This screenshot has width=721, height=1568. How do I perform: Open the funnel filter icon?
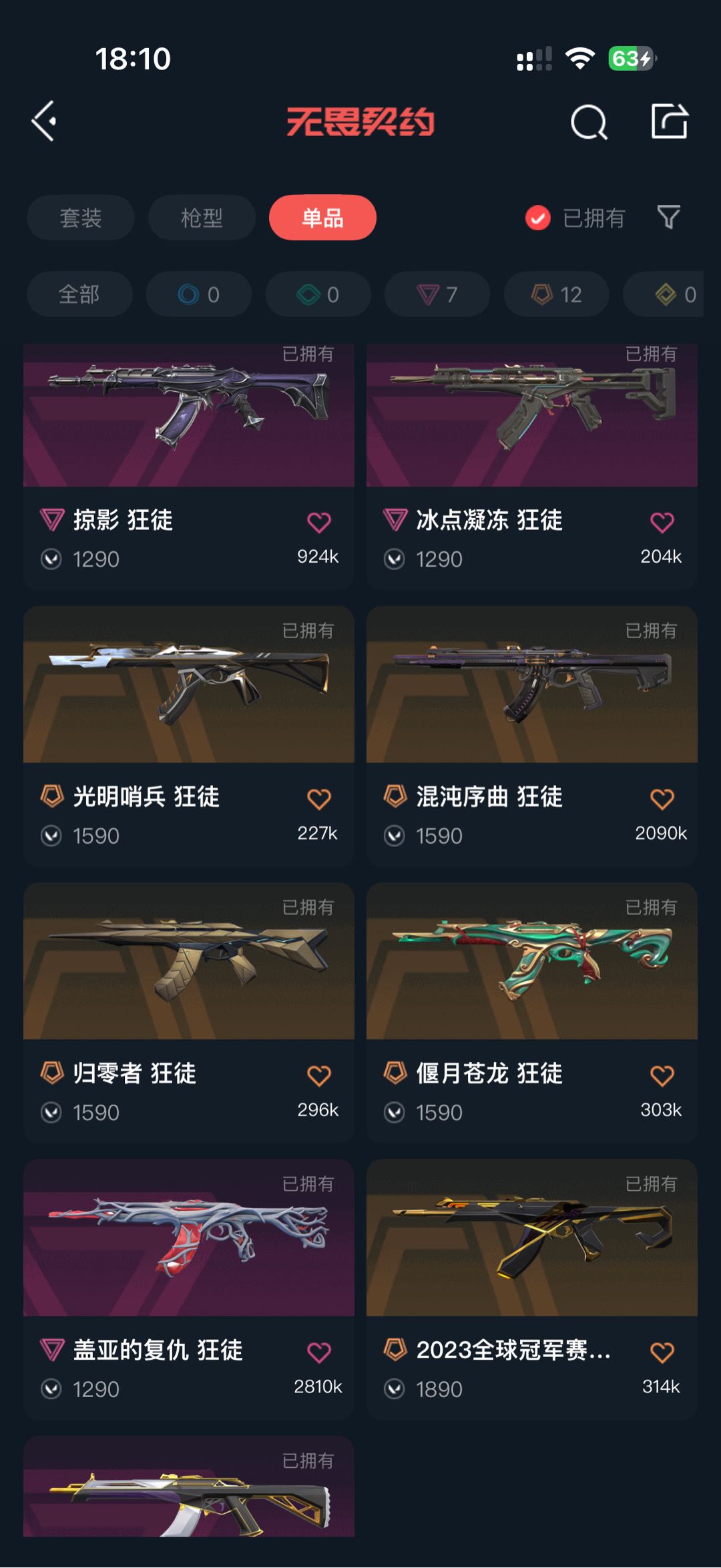pyautogui.click(x=668, y=218)
